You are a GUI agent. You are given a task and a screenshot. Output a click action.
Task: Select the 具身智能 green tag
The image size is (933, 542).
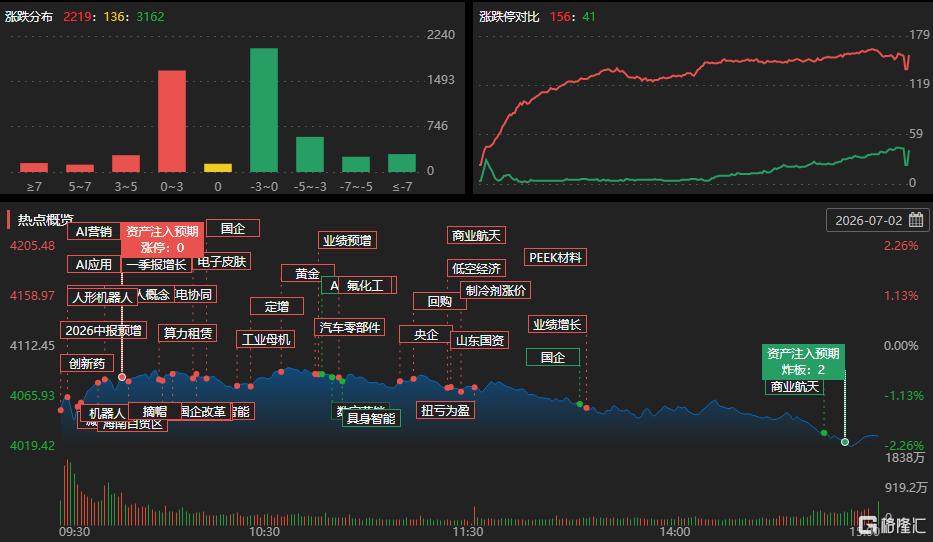[371, 418]
